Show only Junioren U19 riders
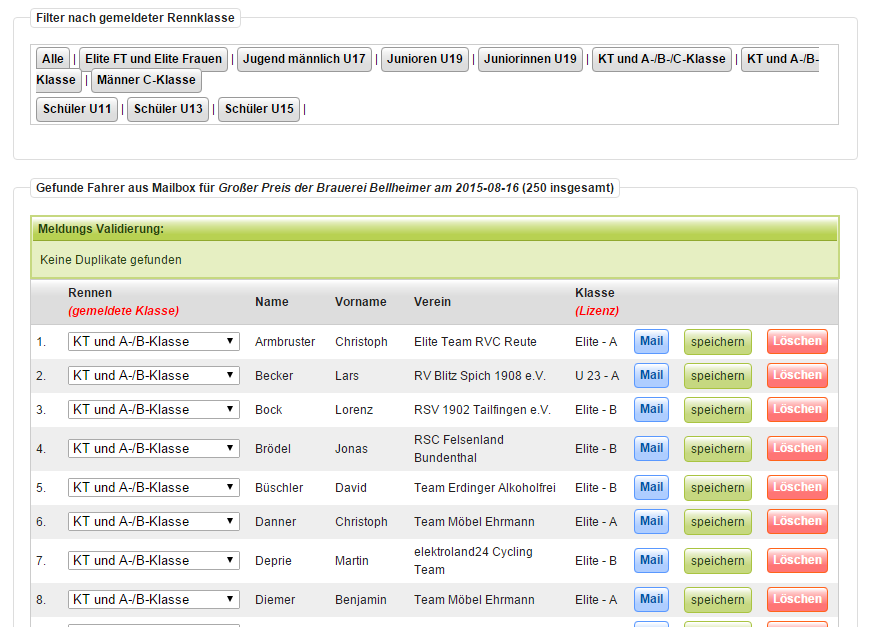Image resolution: width=873 pixels, height=627 pixels. pos(424,59)
